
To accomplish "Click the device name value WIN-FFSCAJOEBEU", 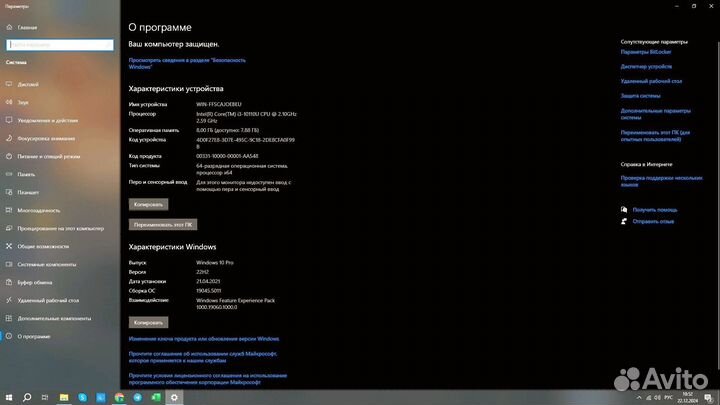I will [219, 104].
